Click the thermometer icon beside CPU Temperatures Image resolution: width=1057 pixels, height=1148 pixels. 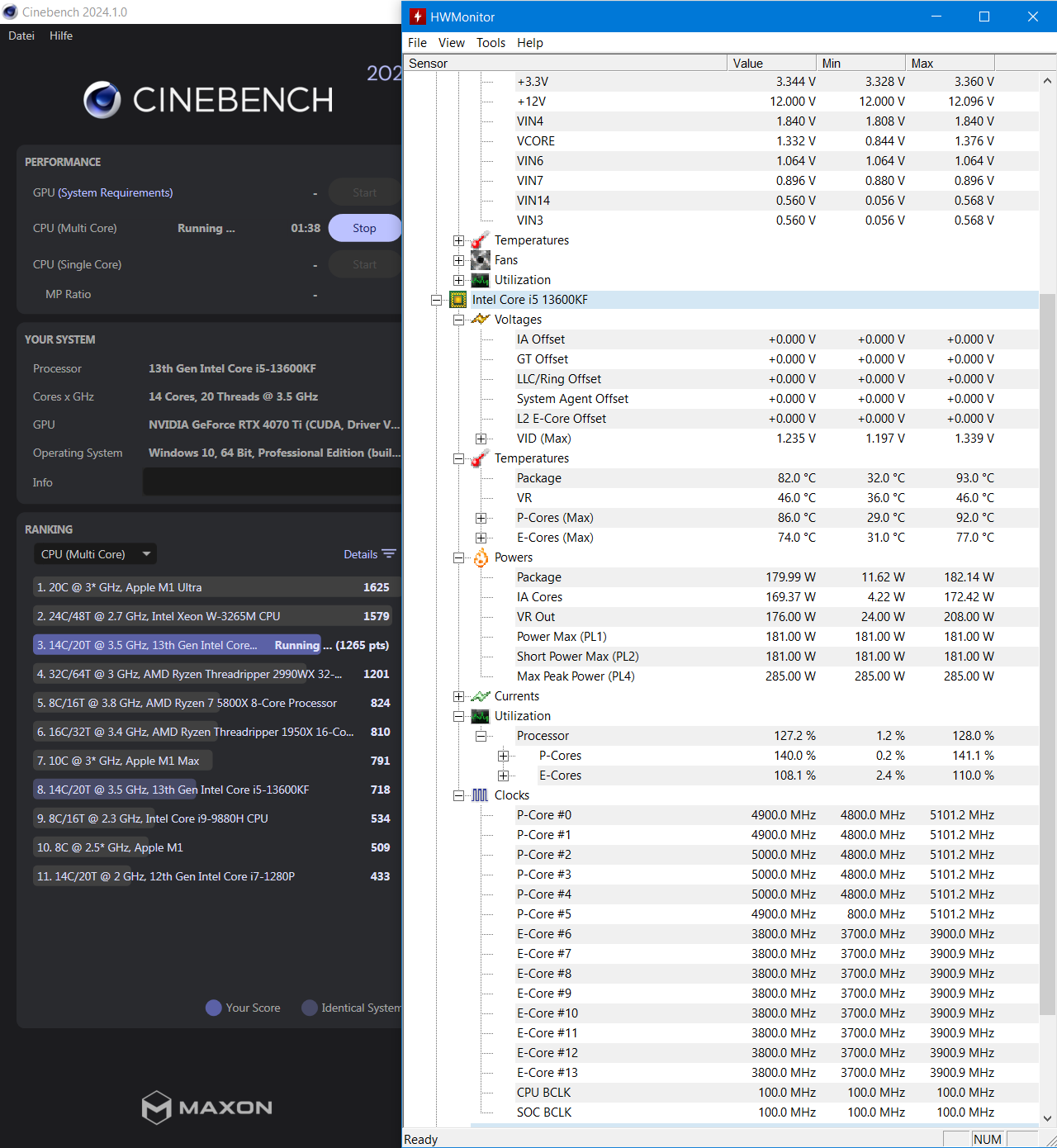pos(480,458)
